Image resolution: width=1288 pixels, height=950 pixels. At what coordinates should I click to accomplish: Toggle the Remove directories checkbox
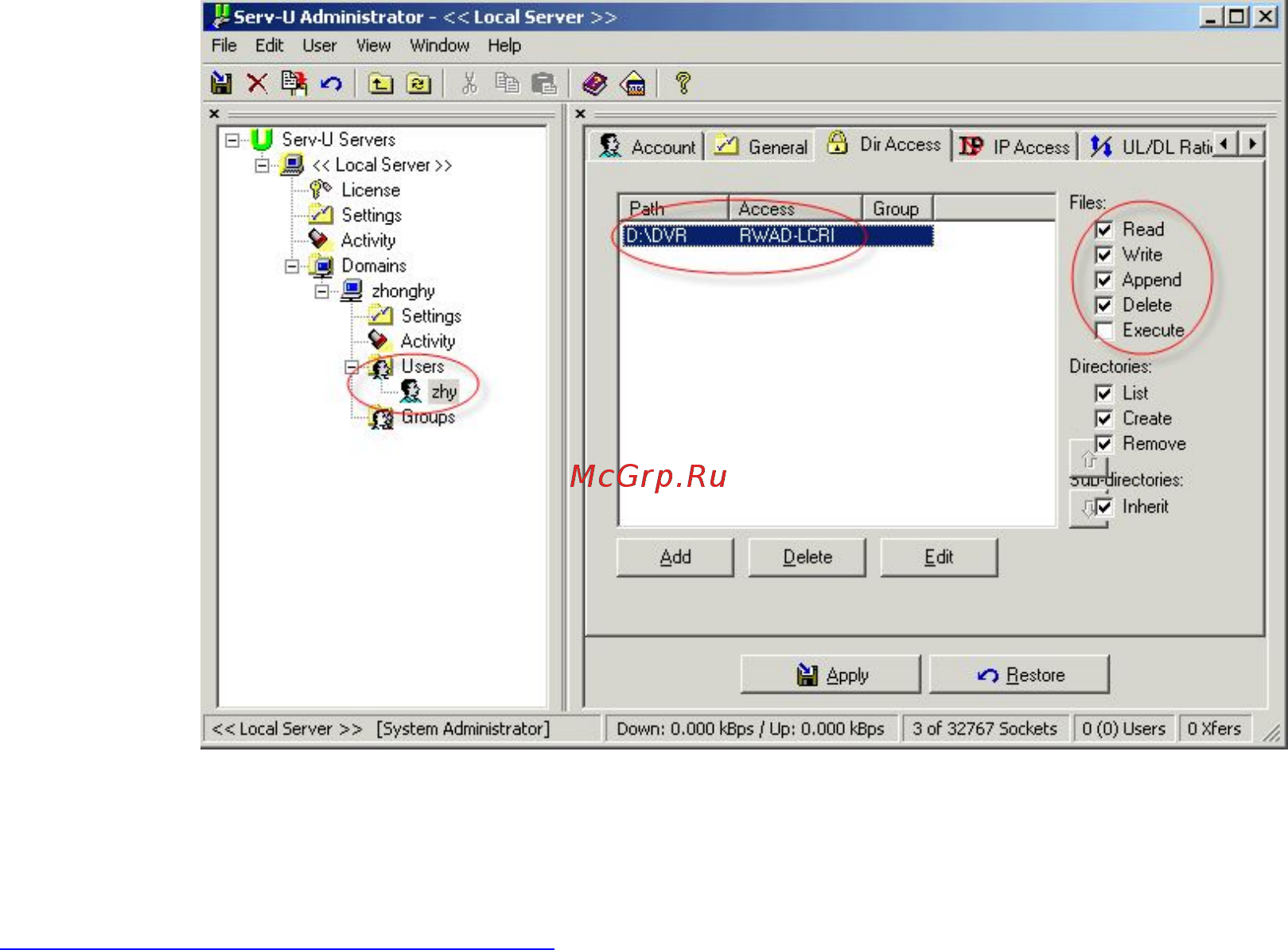coord(1104,444)
